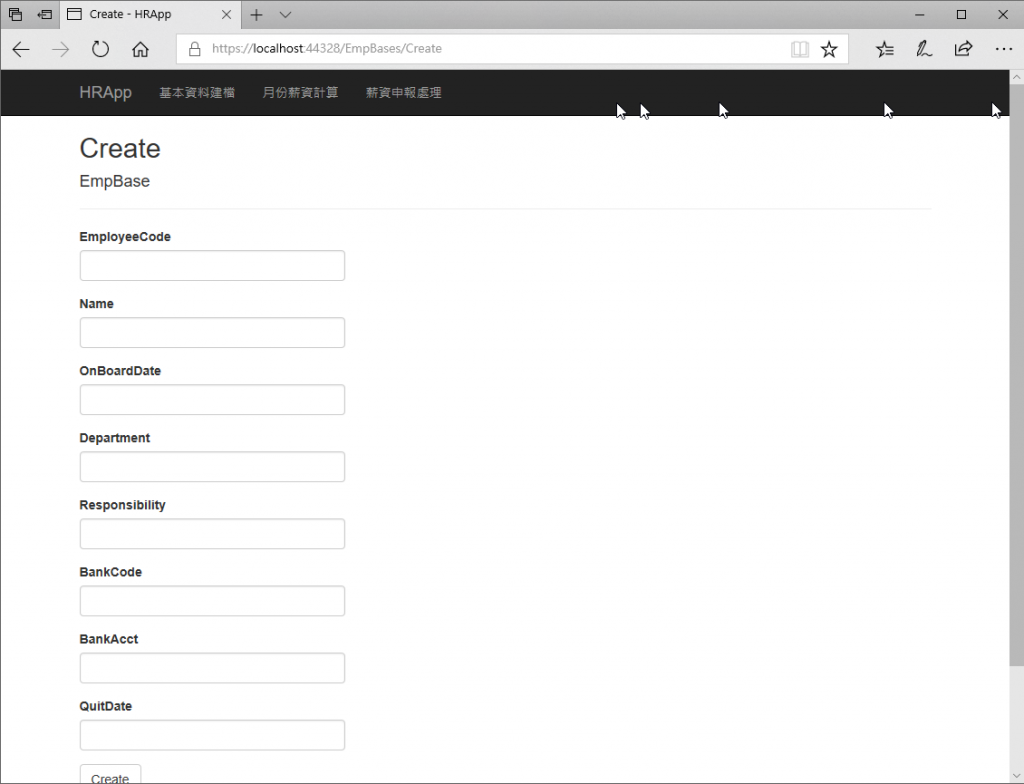Submit the form with Create button
1024x784 pixels.
click(x=110, y=775)
